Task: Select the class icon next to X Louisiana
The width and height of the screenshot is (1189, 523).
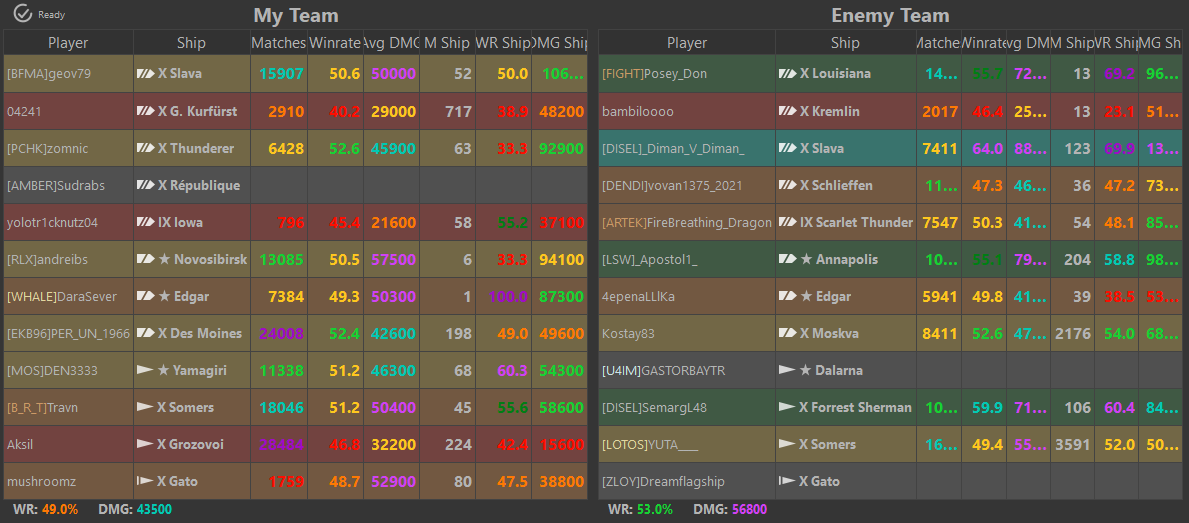Action: click(x=787, y=74)
